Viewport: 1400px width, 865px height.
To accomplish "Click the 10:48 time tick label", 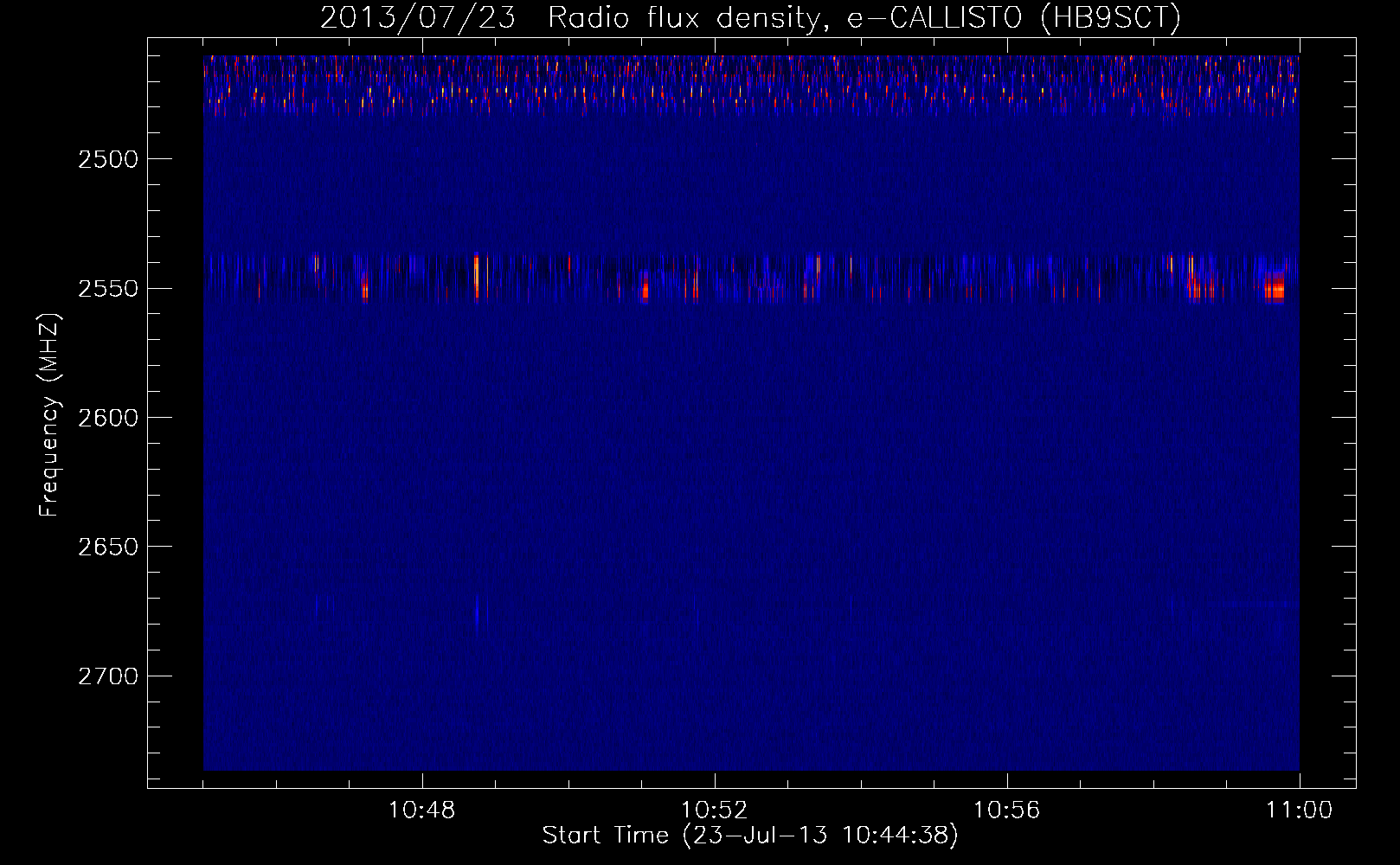I will pos(421,811).
